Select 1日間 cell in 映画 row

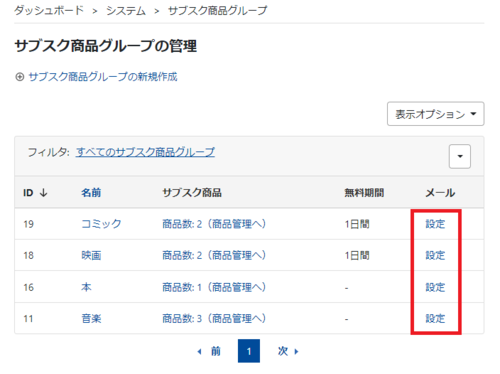point(357,256)
